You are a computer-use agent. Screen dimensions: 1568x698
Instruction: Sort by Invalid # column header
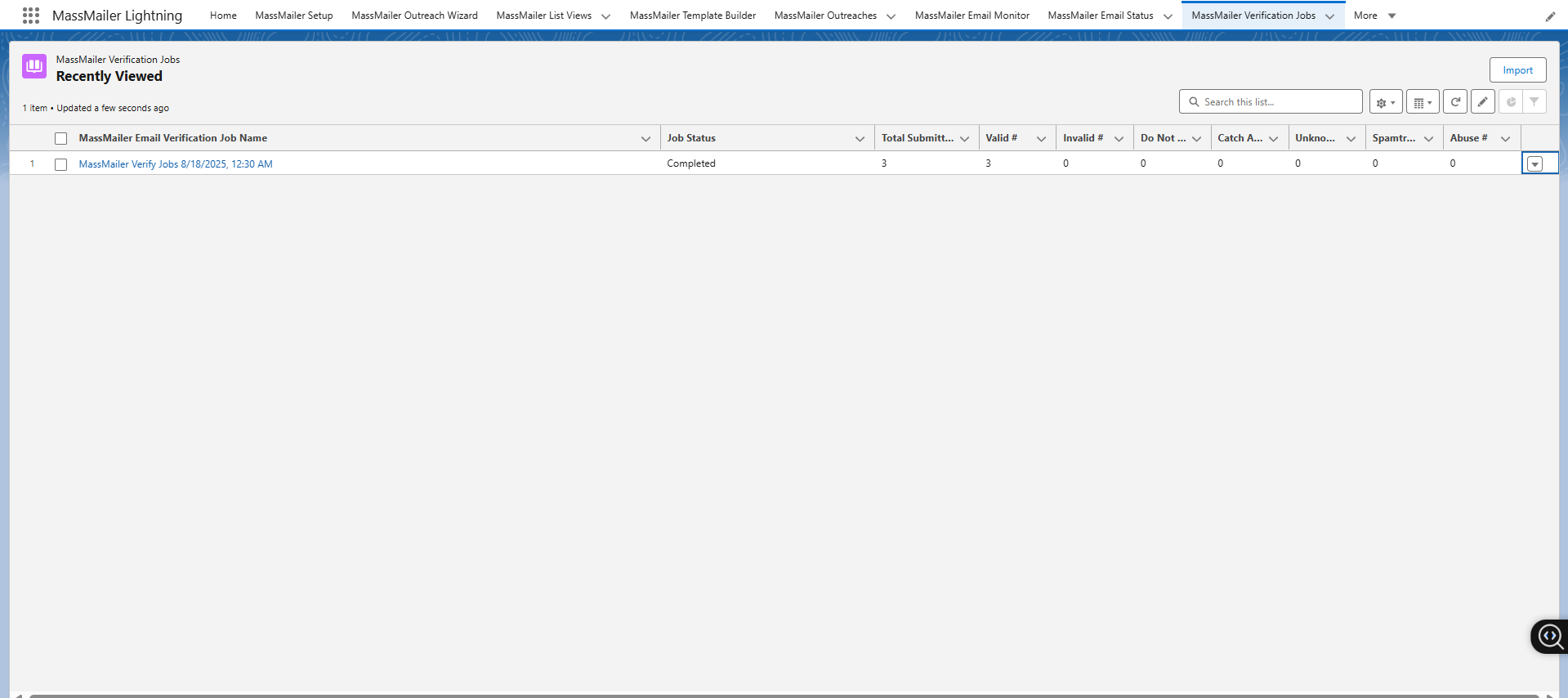(x=1083, y=138)
